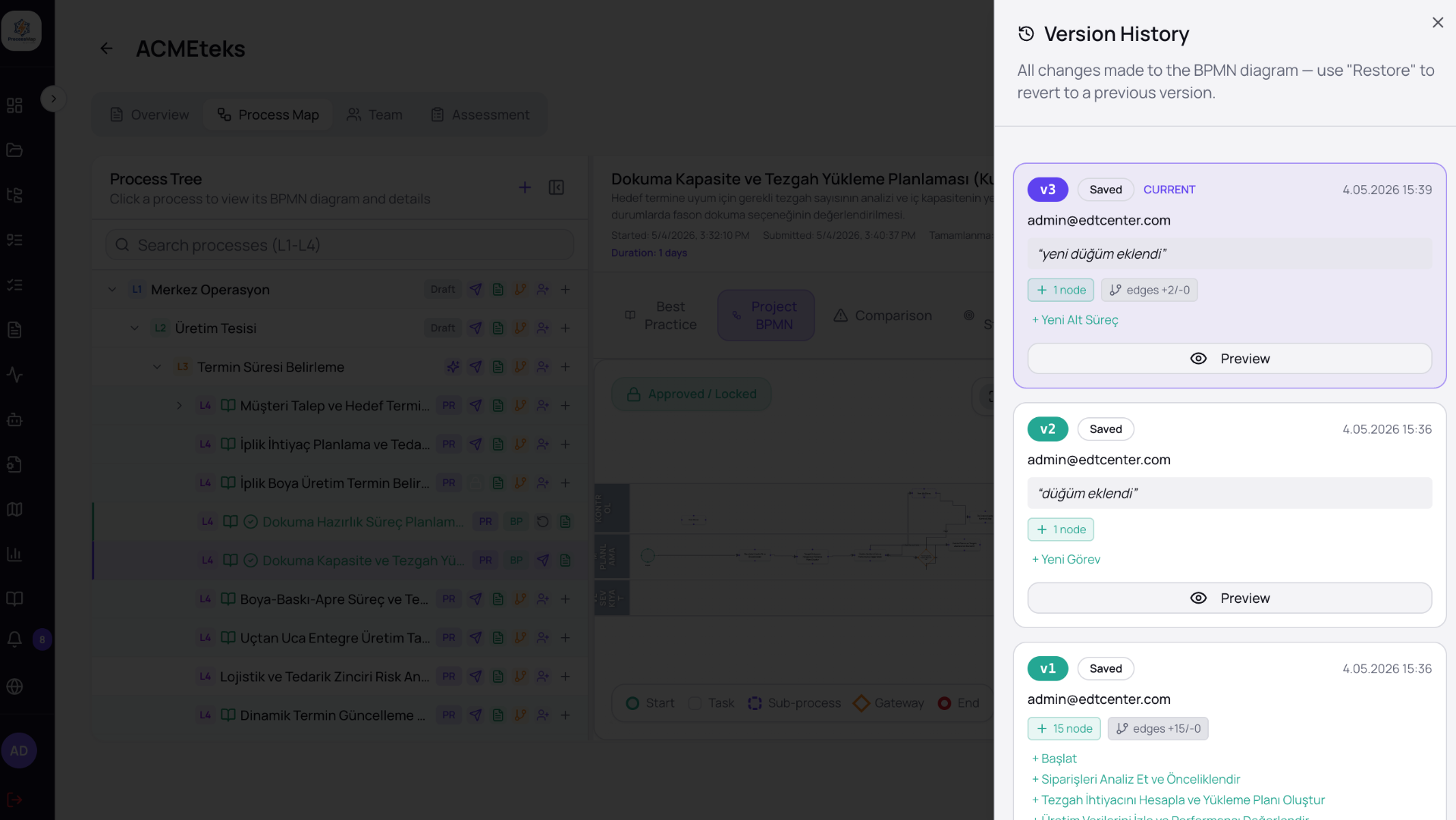Preview version v2 of the diagram

click(1229, 599)
